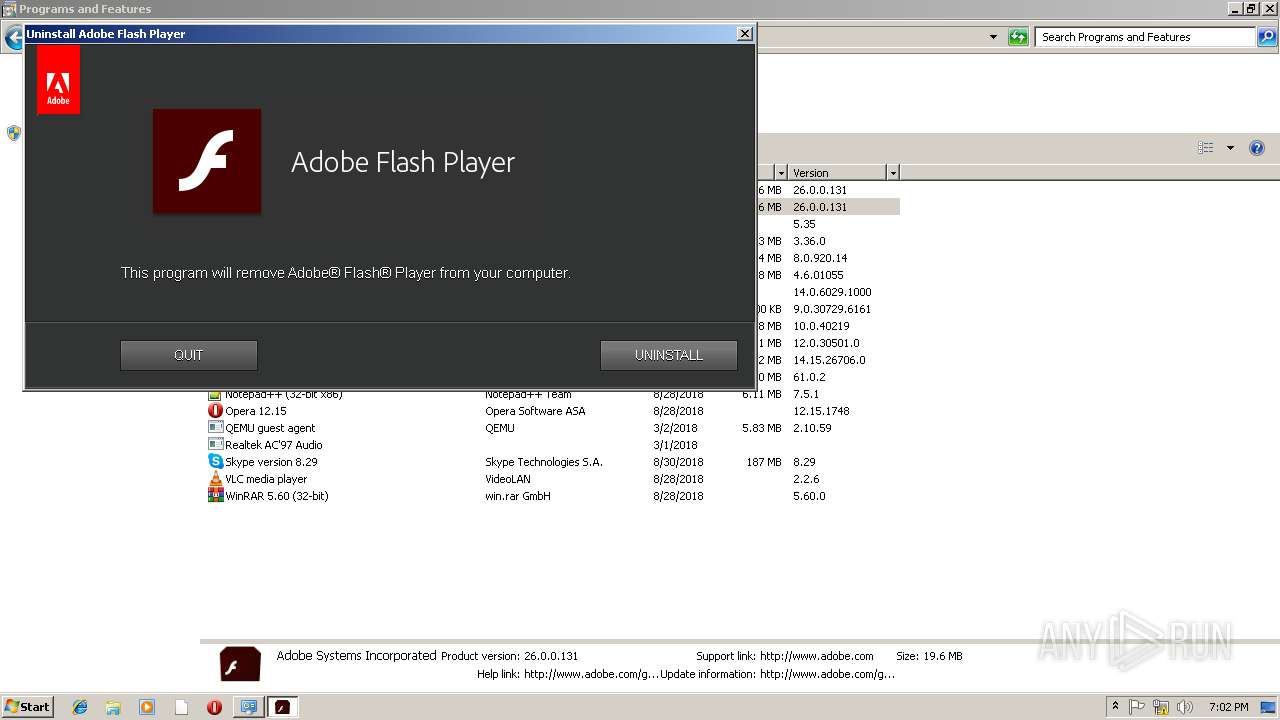Image resolution: width=1280 pixels, height=720 pixels.
Task: Switch to Flash uninstaller taskbar button
Action: tap(282, 707)
